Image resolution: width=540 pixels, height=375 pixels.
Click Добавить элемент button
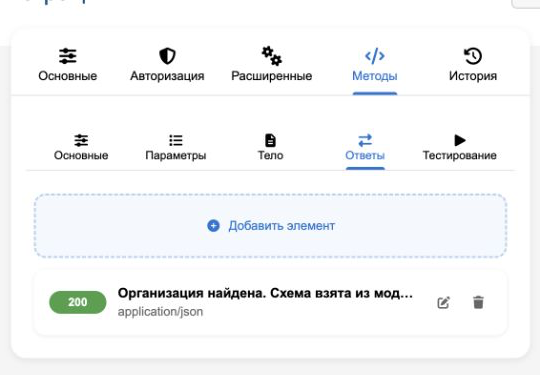pyautogui.click(x=270, y=226)
